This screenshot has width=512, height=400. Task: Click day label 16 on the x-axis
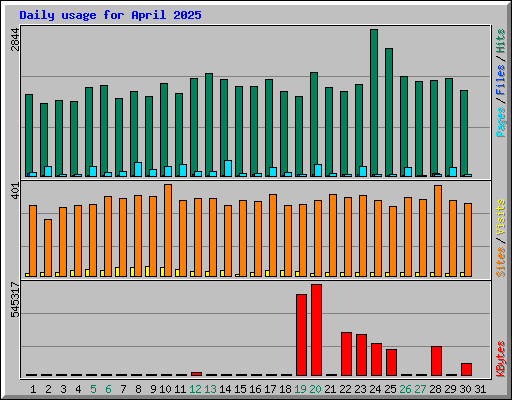(x=255, y=389)
